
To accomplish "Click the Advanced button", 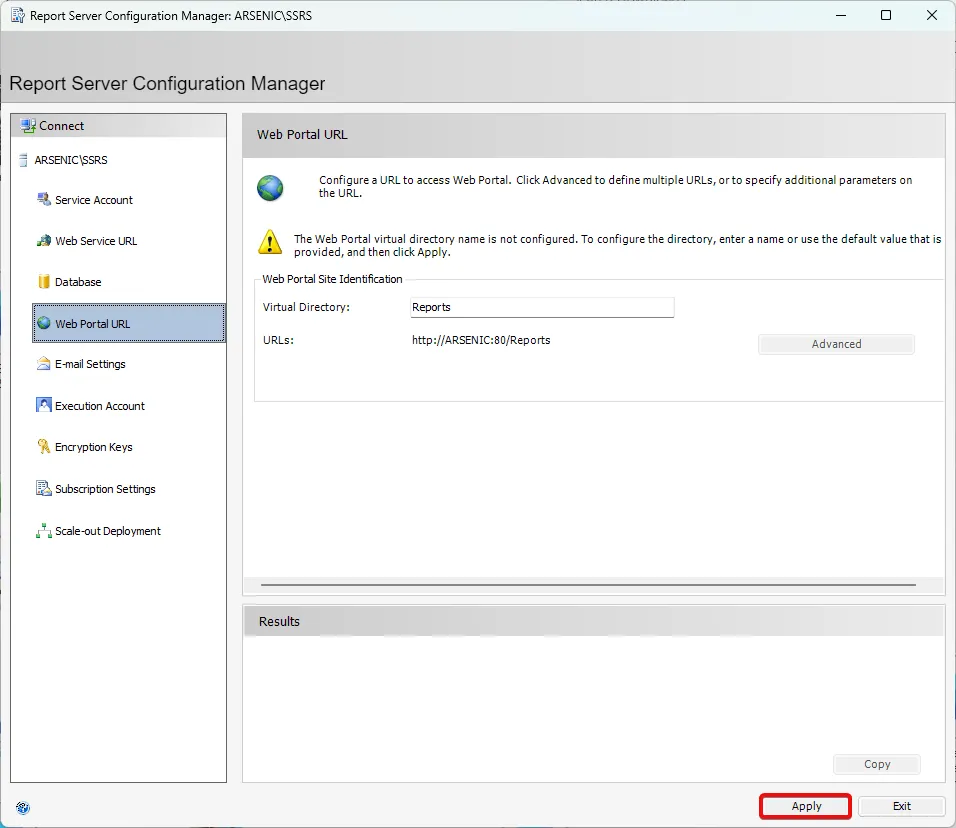I will [836, 344].
